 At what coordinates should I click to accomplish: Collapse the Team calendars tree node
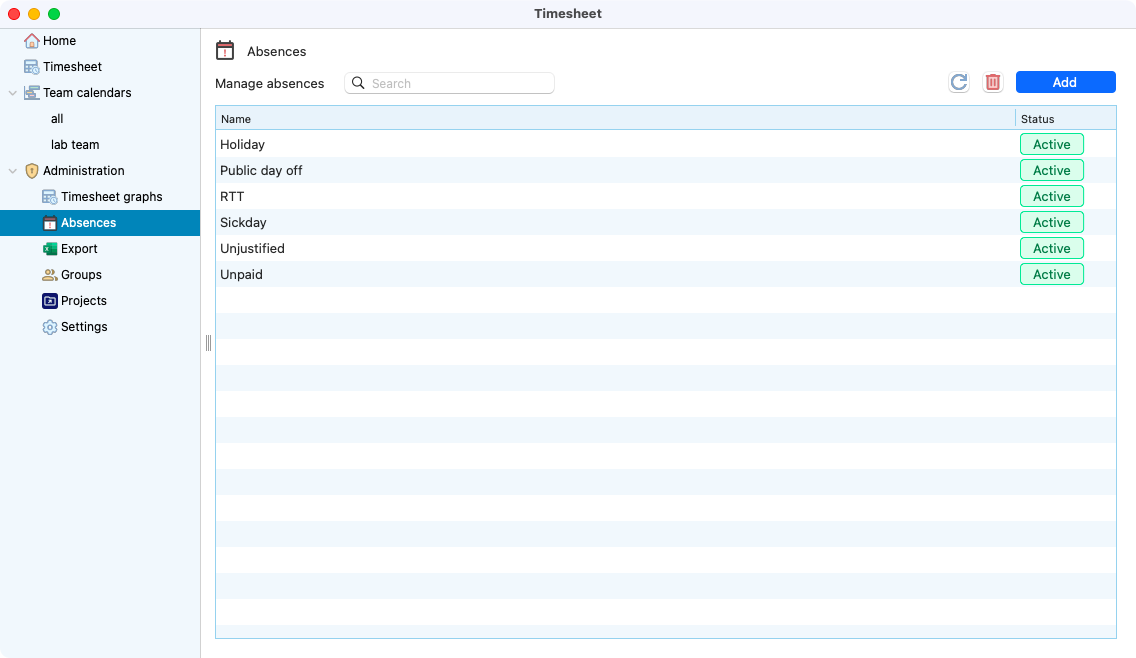(x=12, y=93)
